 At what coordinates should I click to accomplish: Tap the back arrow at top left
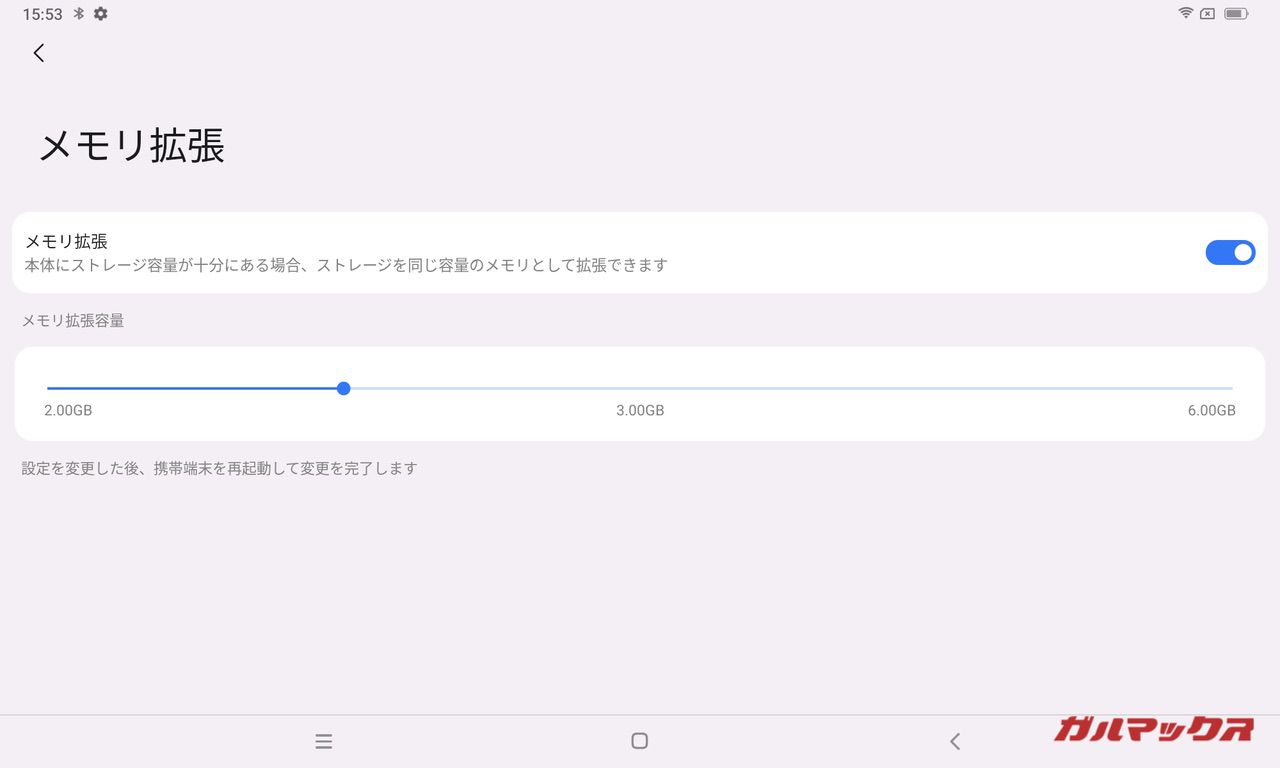[x=39, y=53]
